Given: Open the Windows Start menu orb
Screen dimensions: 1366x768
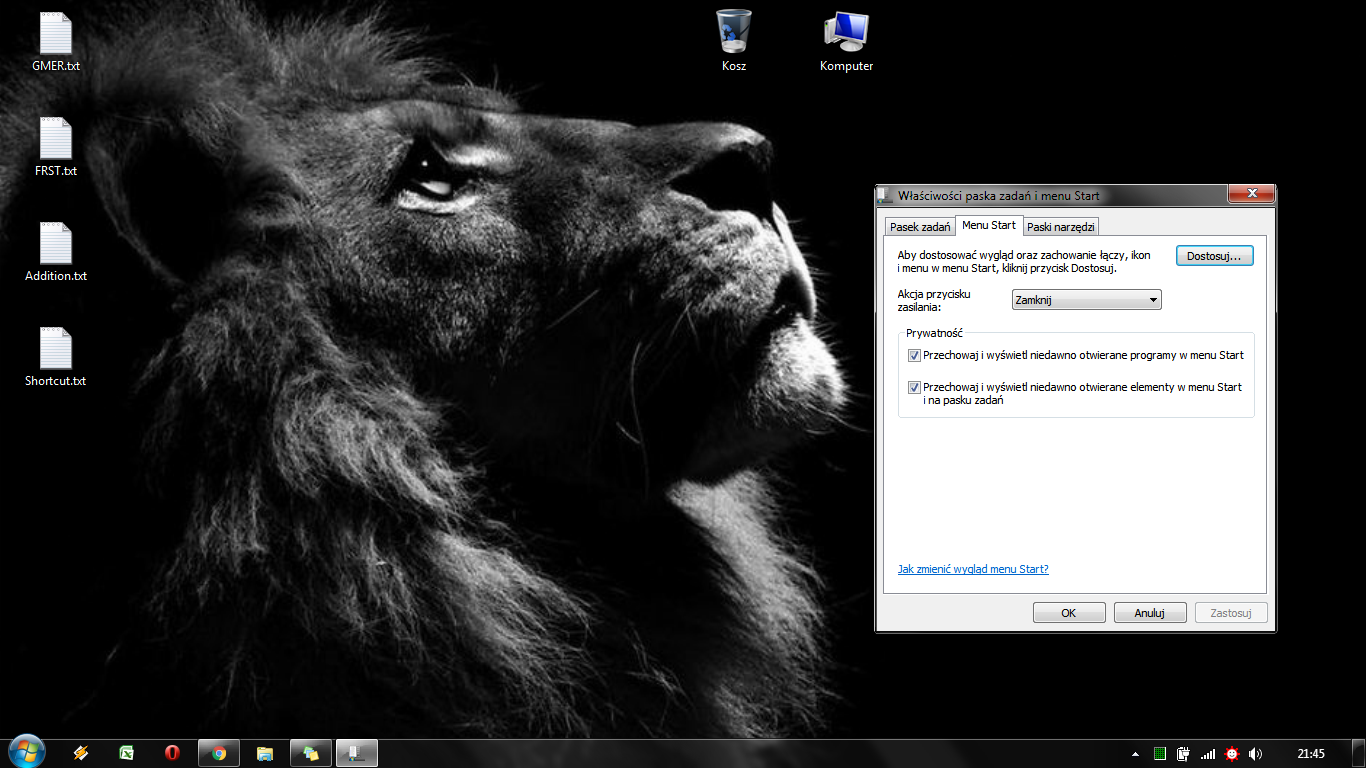Looking at the screenshot, I should 25,753.
